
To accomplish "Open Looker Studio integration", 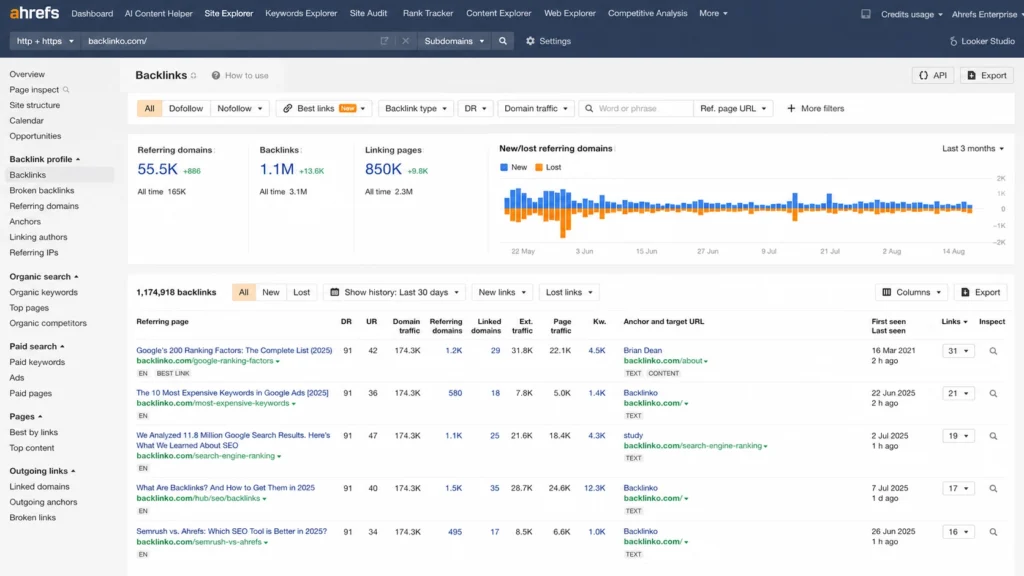I will pyautogui.click(x=982, y=40).
